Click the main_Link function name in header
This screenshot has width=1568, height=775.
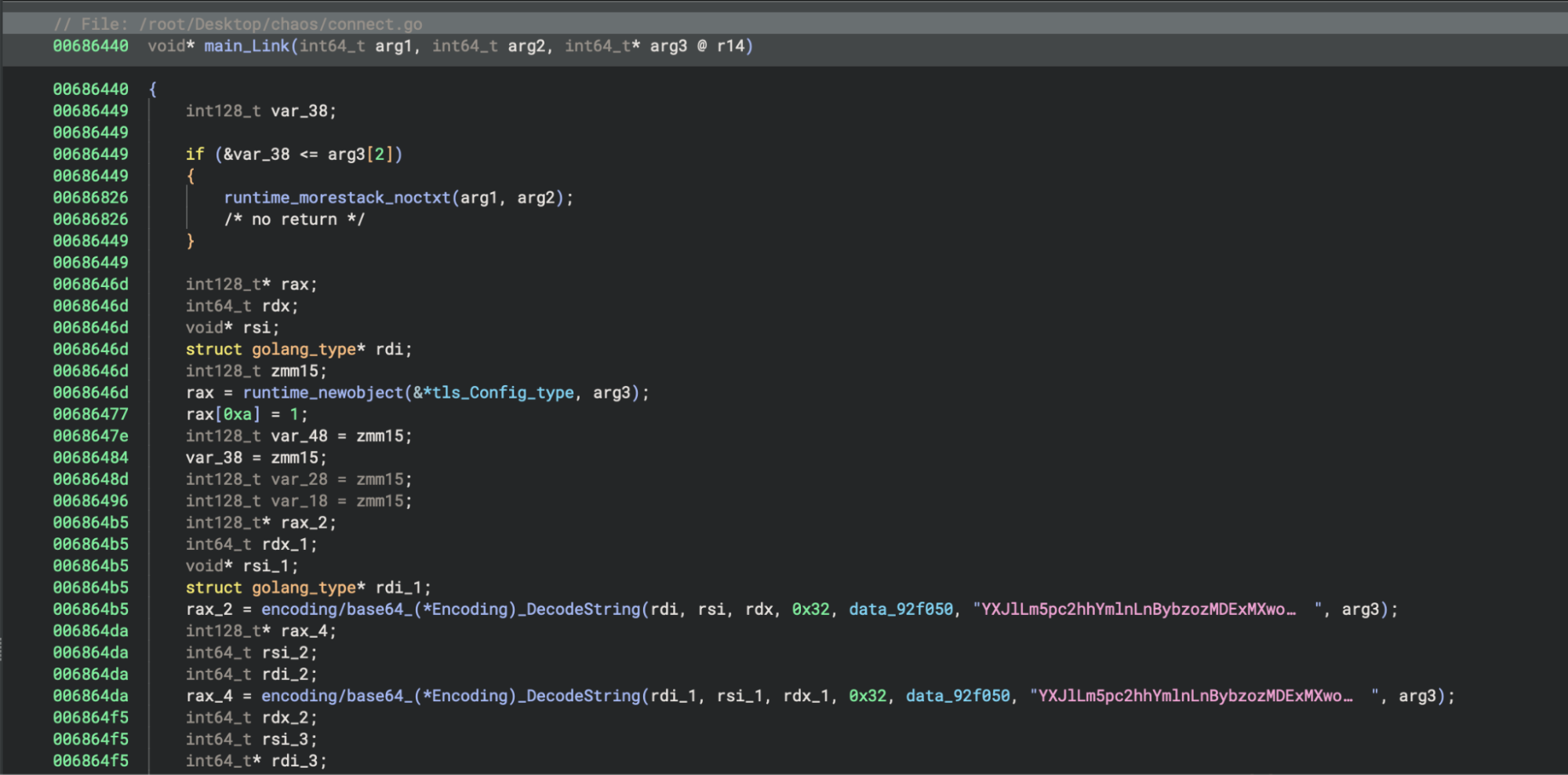point(246,46)
